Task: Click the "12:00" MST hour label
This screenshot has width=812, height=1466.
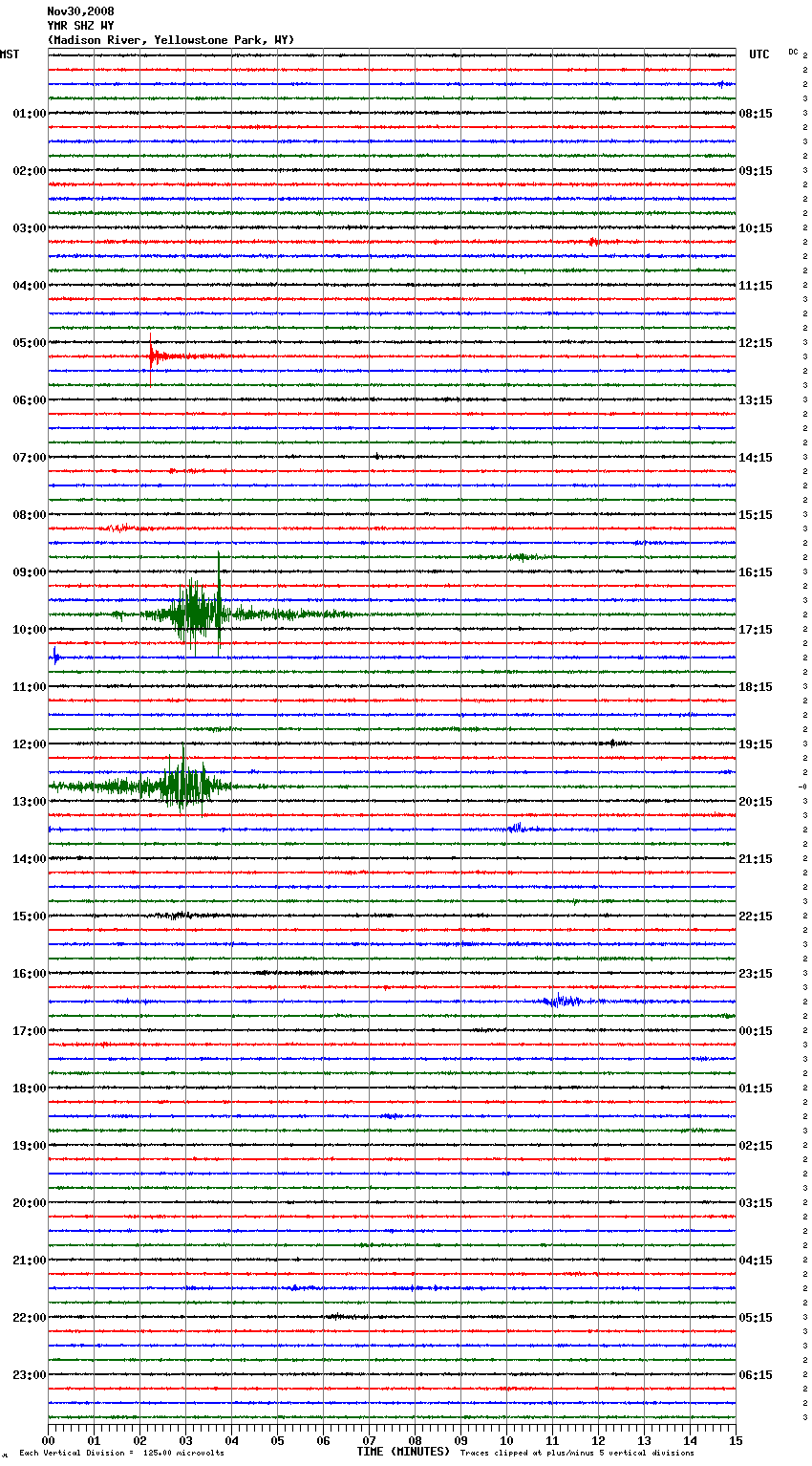Action: point(30,744)
